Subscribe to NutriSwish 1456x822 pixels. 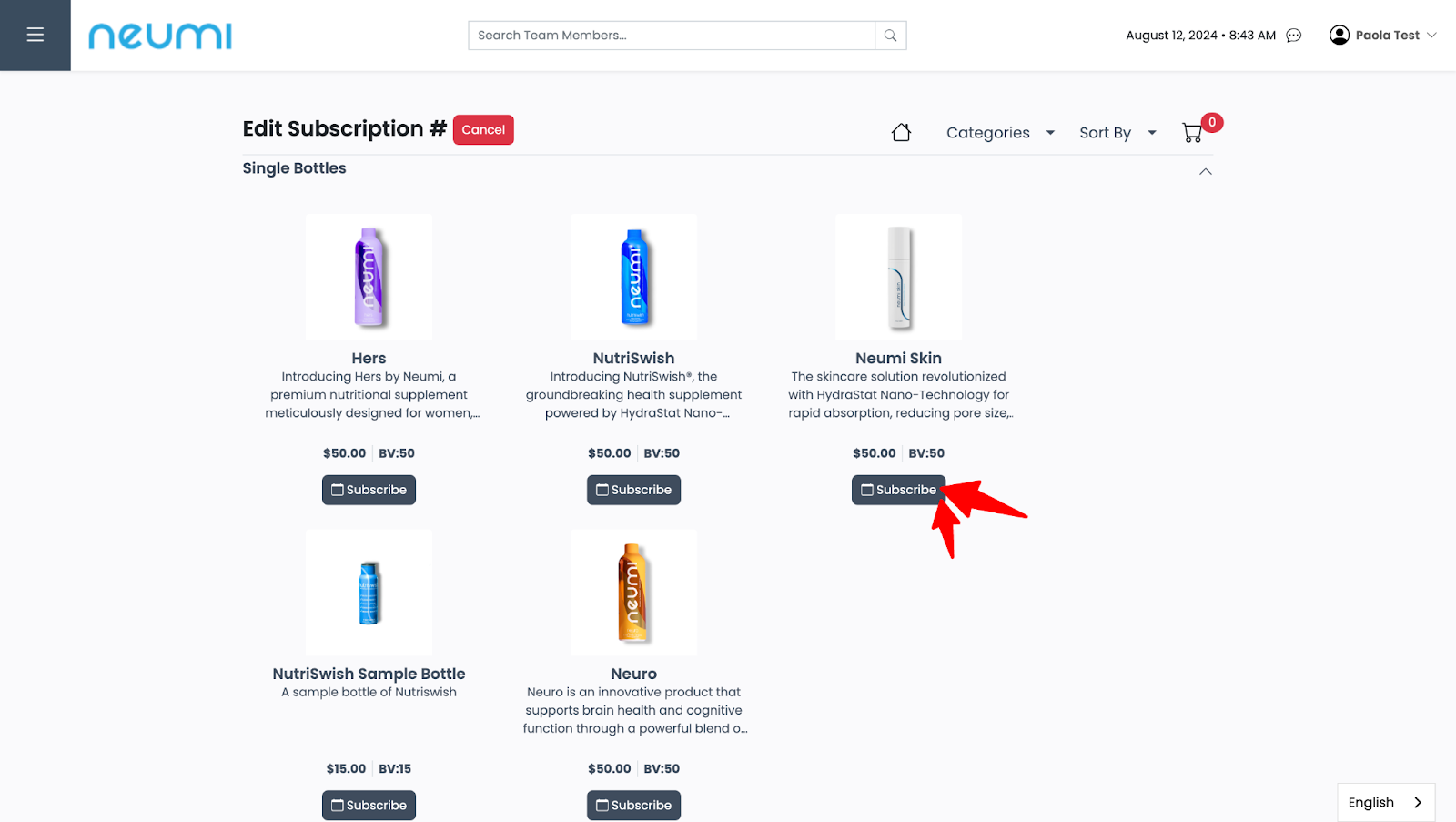click(633, 490)
